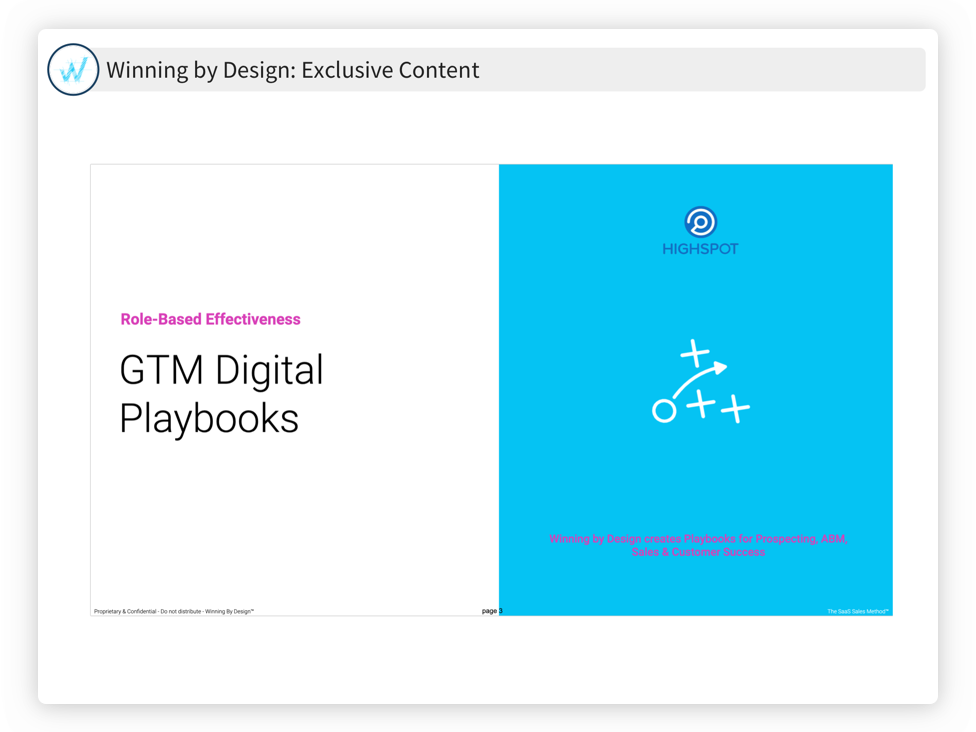
Task: Click 'The SaaS Sales Method' footer text
Action: 857,611
